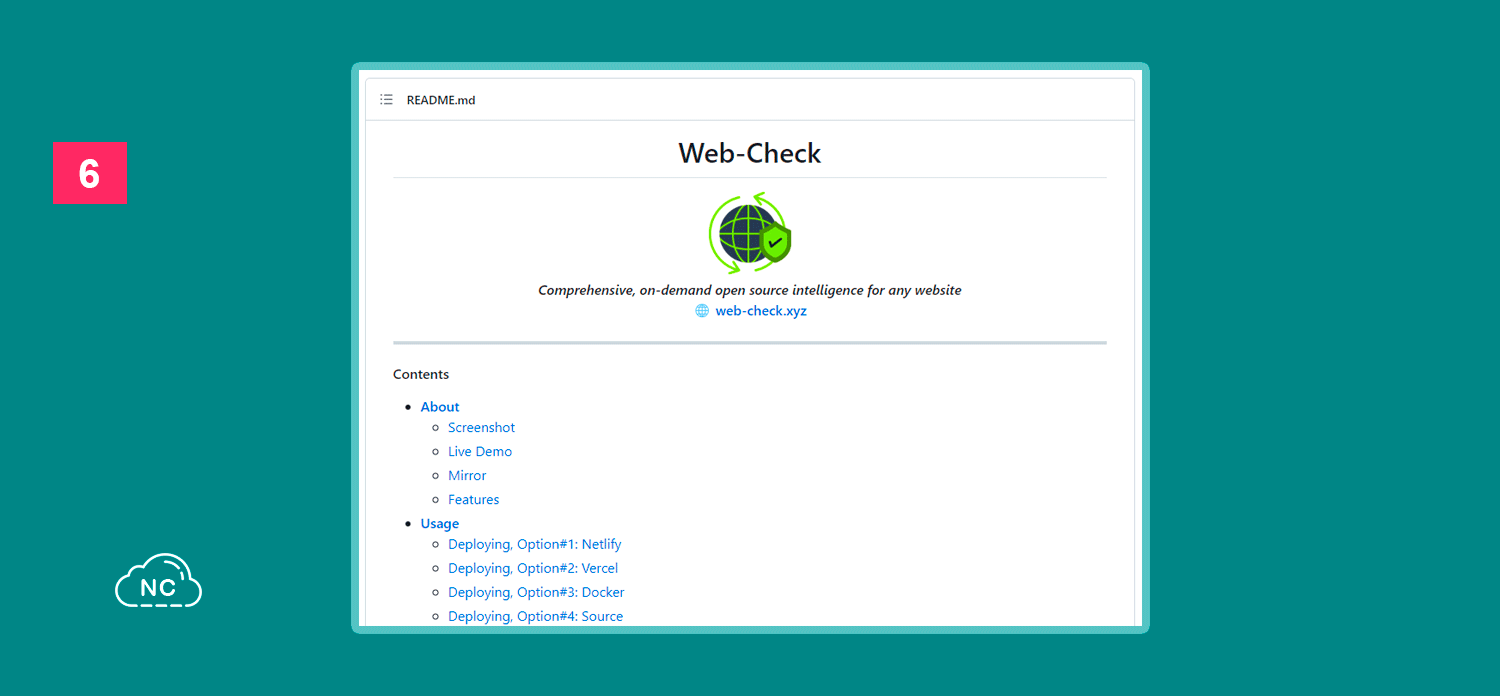This screenshot has width=1500, height=696.
Task: Click the Contents heading text
Action: click(x=421, y=375)
